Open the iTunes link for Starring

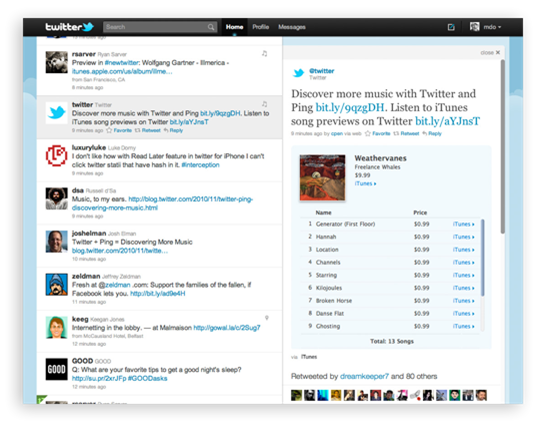463,275
